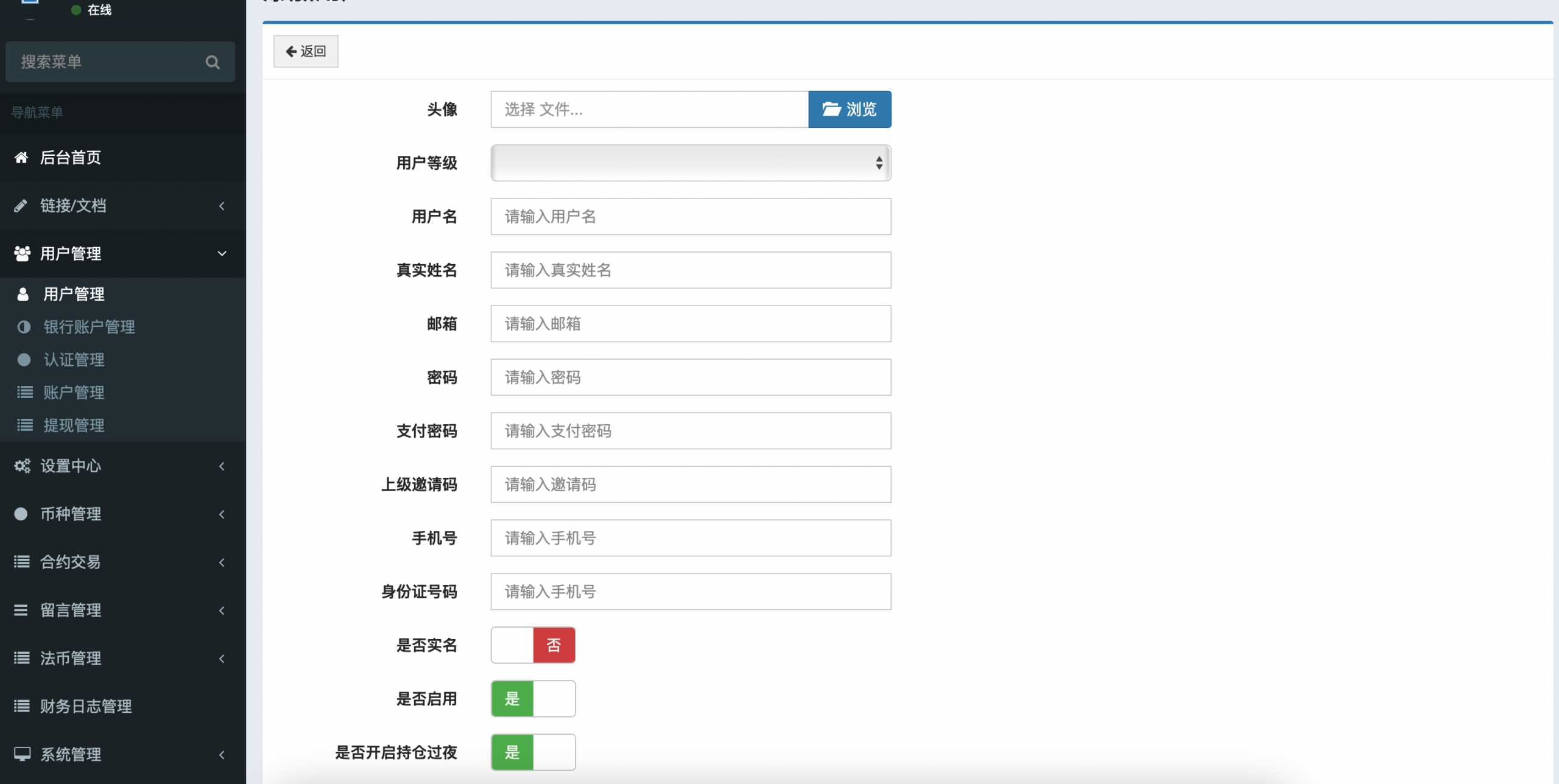Open 认证管理 in the sidebar
The width and height of the screenshot is (1559, 784).
pyautogui.click(x=74, y=360)
